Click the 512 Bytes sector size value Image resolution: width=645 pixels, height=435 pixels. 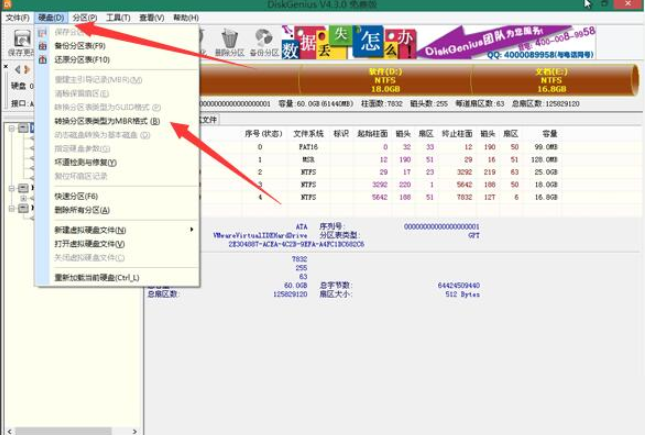pyautogui.click(x=462, y=294)
